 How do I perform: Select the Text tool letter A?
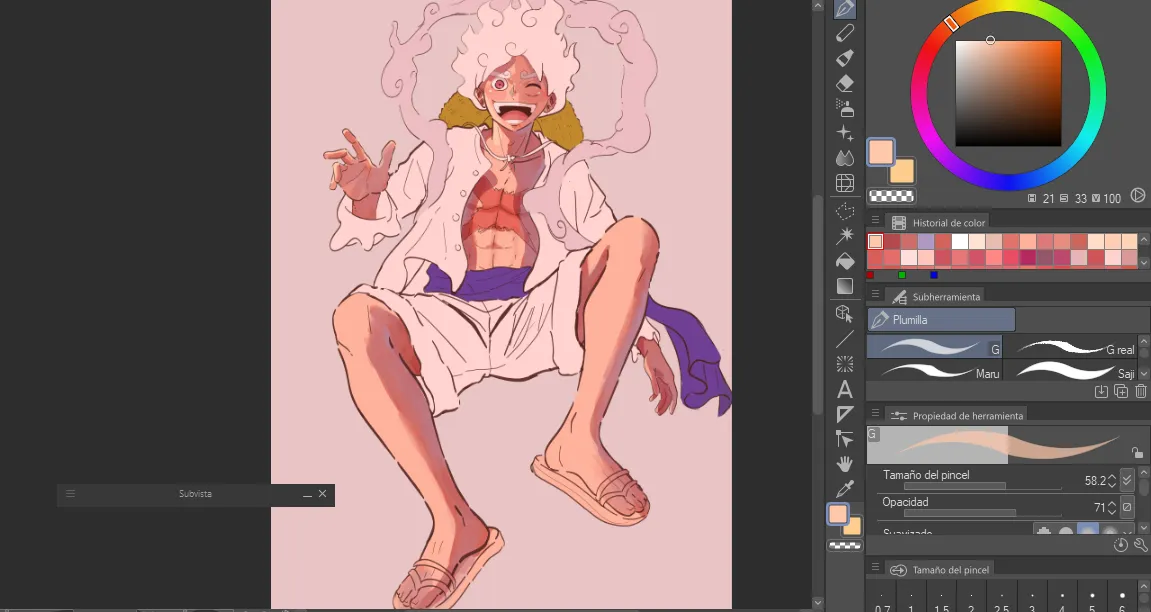pos(845,389)
